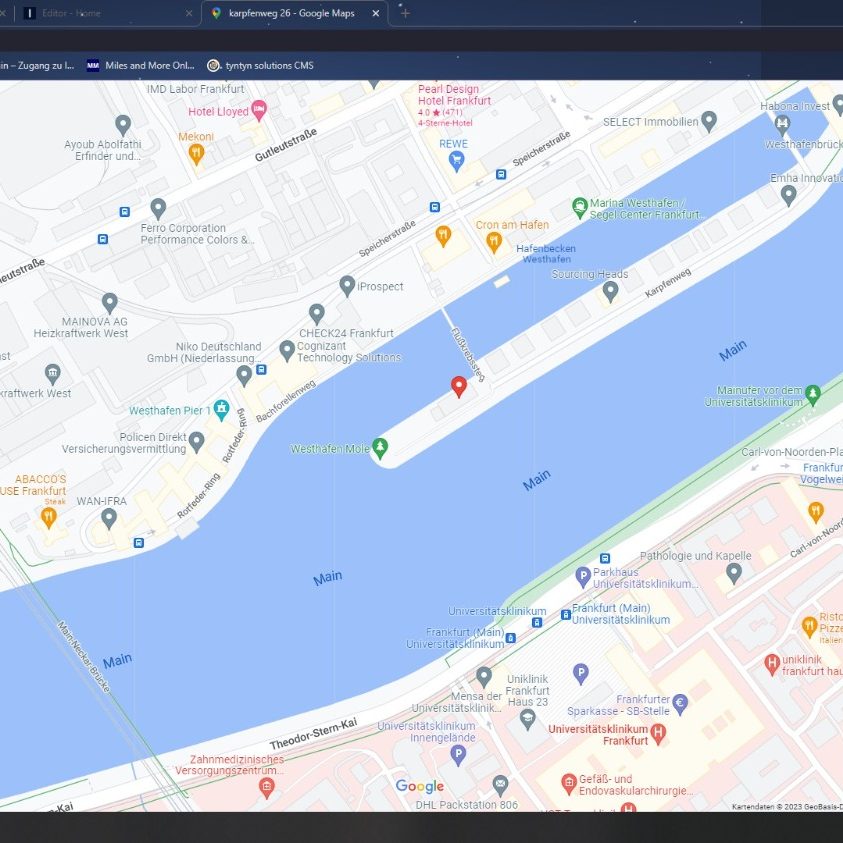Open the REWE shopping cart marker

(x=456, y=161)
